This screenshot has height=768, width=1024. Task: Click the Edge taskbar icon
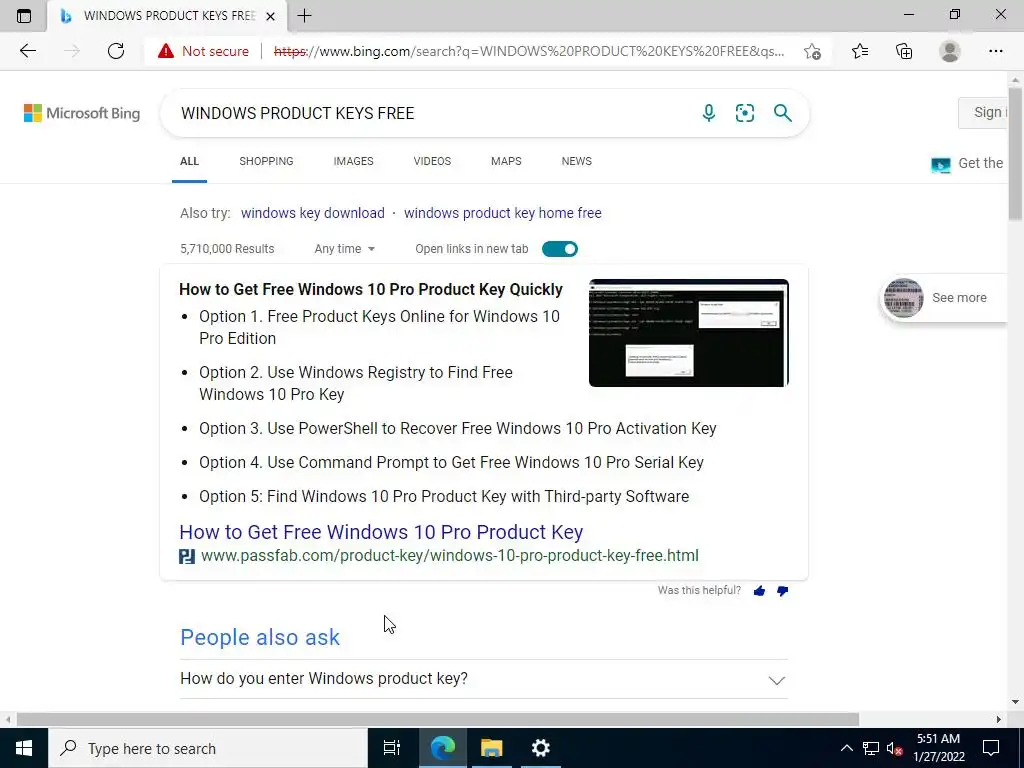pyautogui.click(x=442, y=748)
